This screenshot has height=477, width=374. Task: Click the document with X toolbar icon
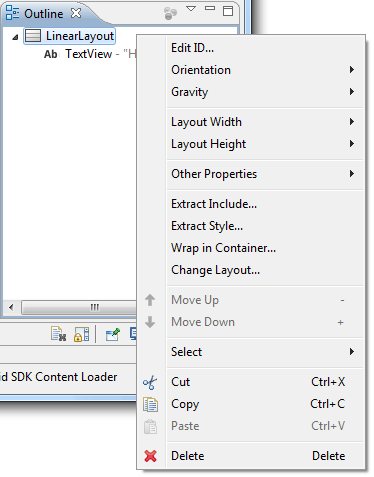pyautogui.click(x=58, y=334)
